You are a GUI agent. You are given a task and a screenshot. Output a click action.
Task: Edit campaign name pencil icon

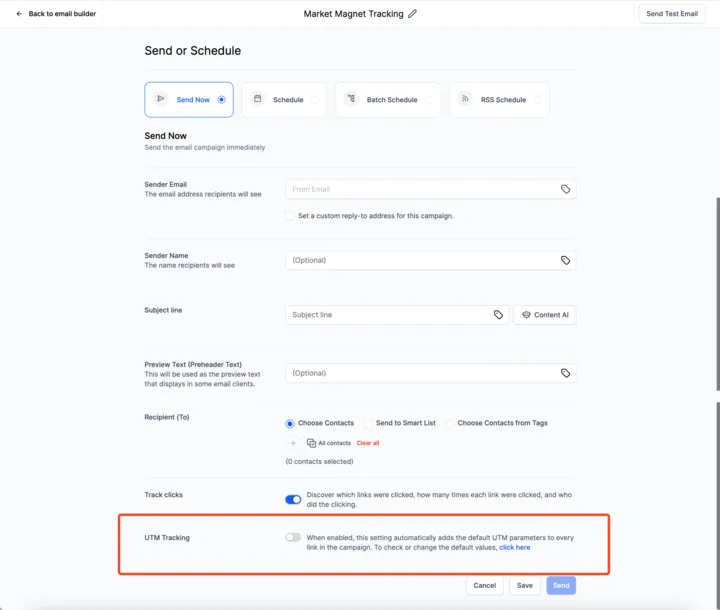[x=412, y=14]
